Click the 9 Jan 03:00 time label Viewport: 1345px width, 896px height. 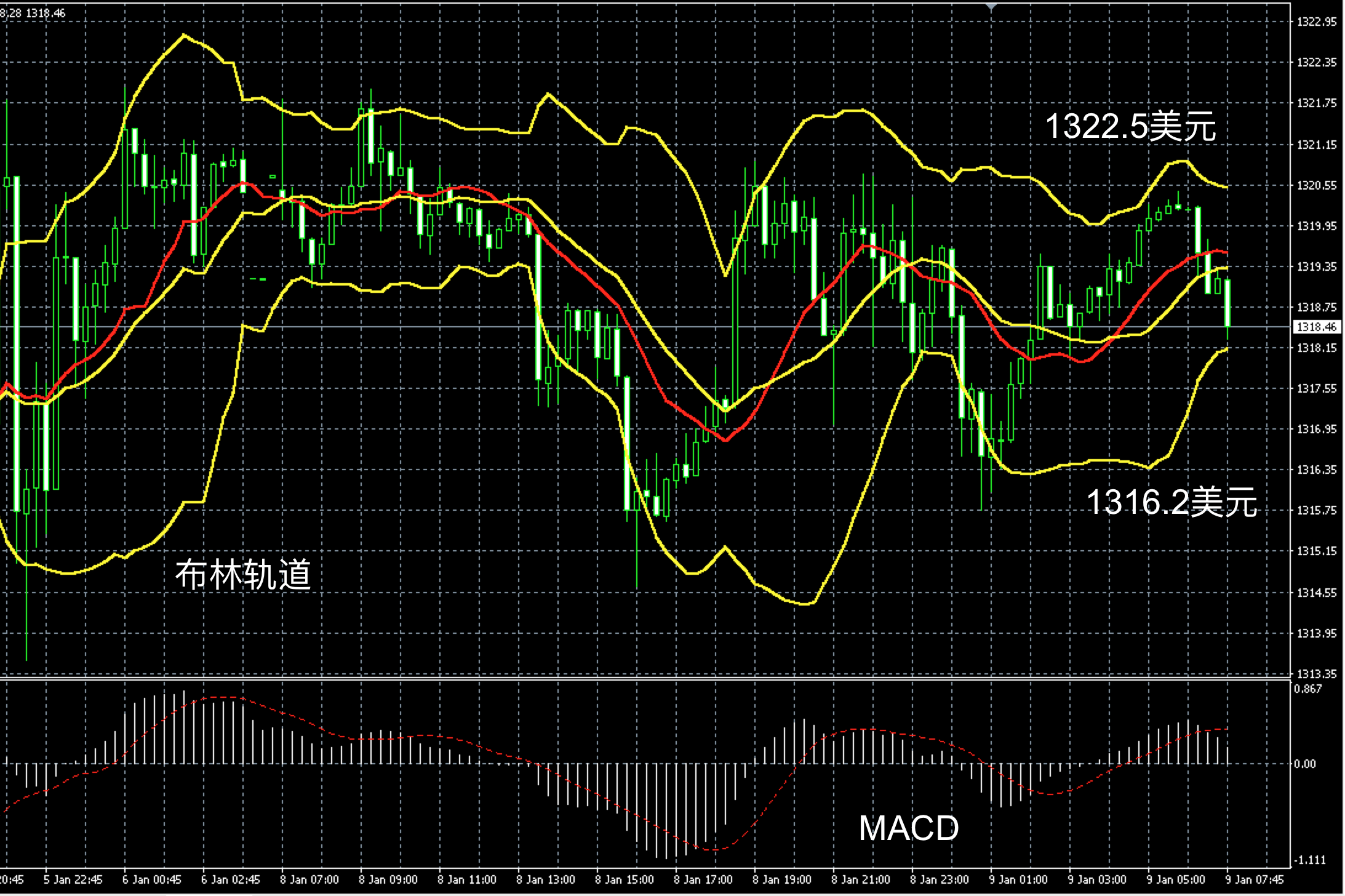tap(1096, 879)
